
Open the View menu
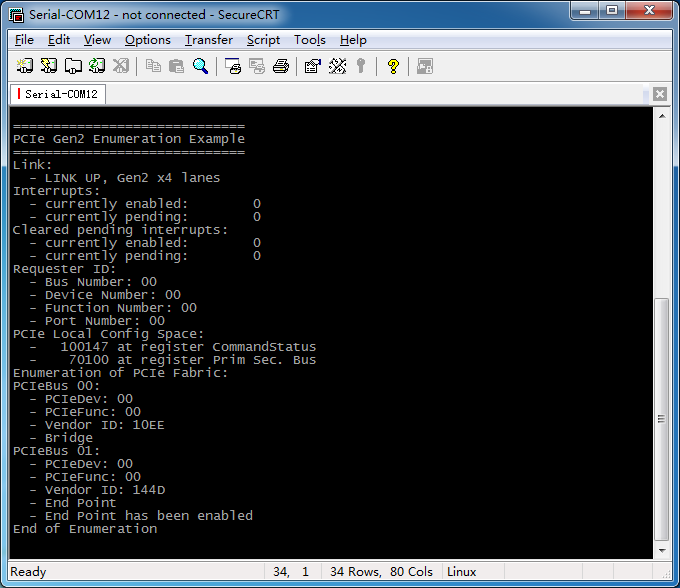tap(97, 40)
